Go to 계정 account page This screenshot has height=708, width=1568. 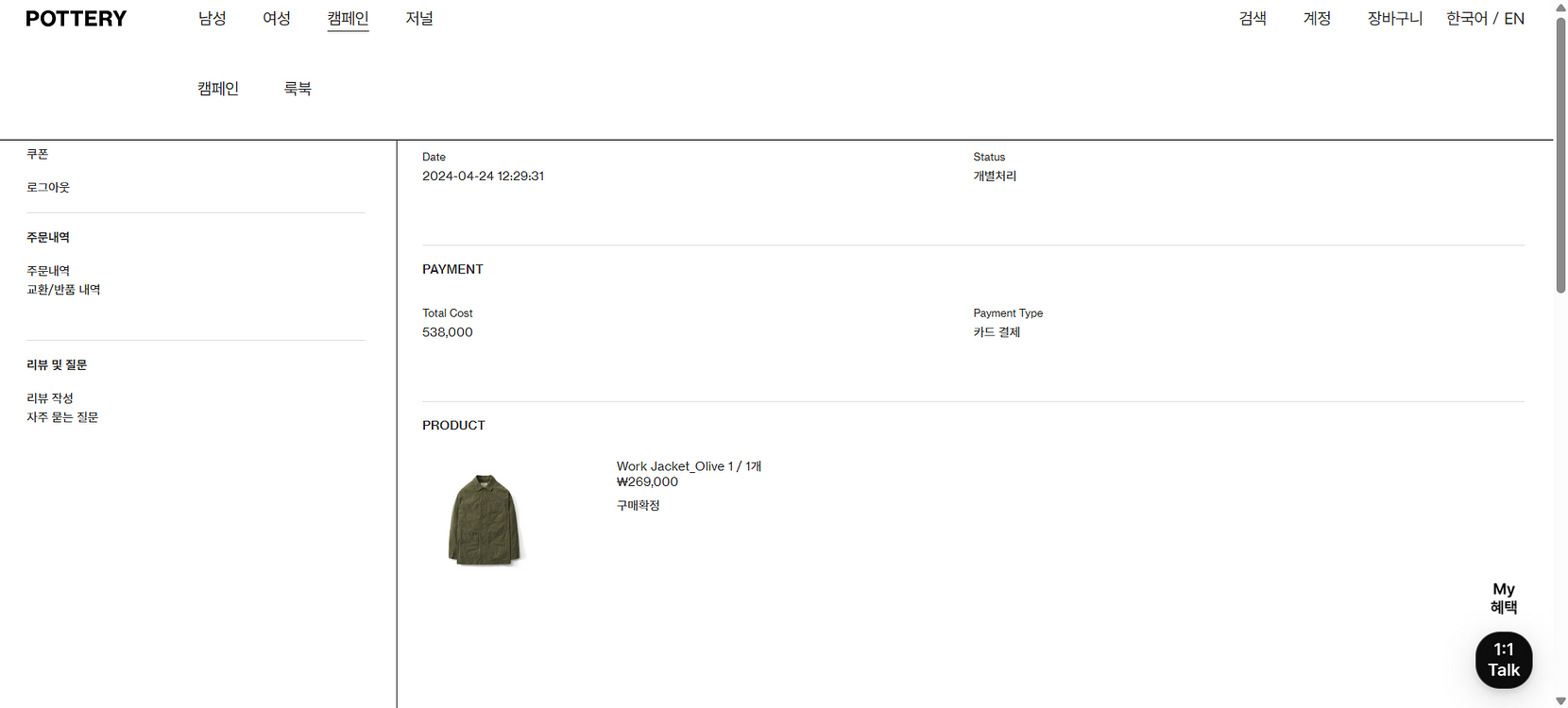click(x=1317, y=18)
